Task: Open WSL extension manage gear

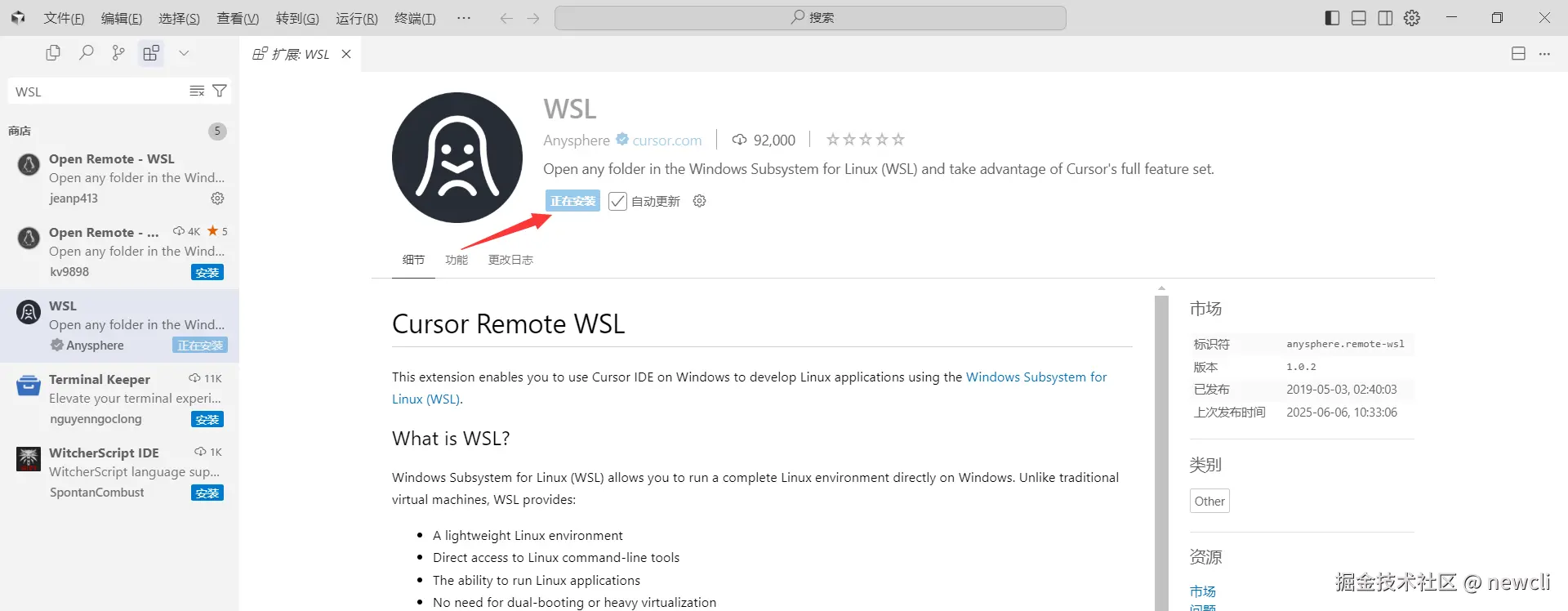Action: (x=699, y=201)
